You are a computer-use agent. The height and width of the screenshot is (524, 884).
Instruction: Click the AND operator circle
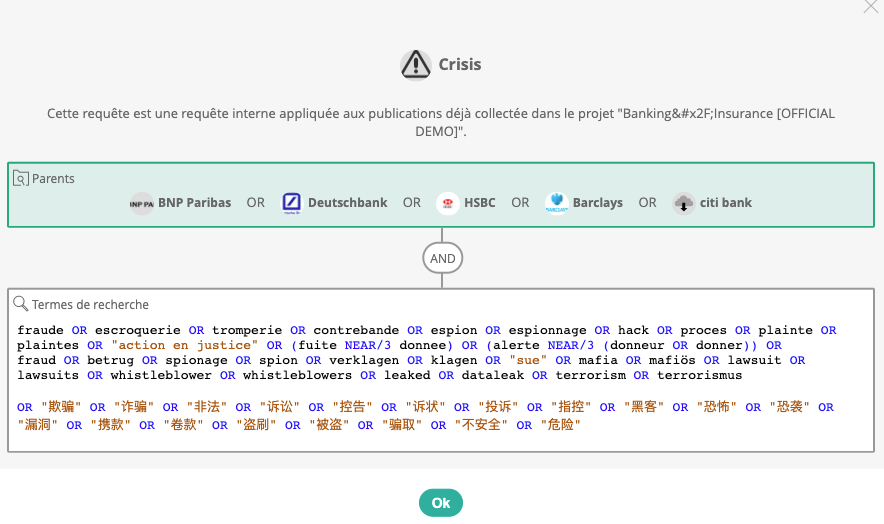[443, 258]
